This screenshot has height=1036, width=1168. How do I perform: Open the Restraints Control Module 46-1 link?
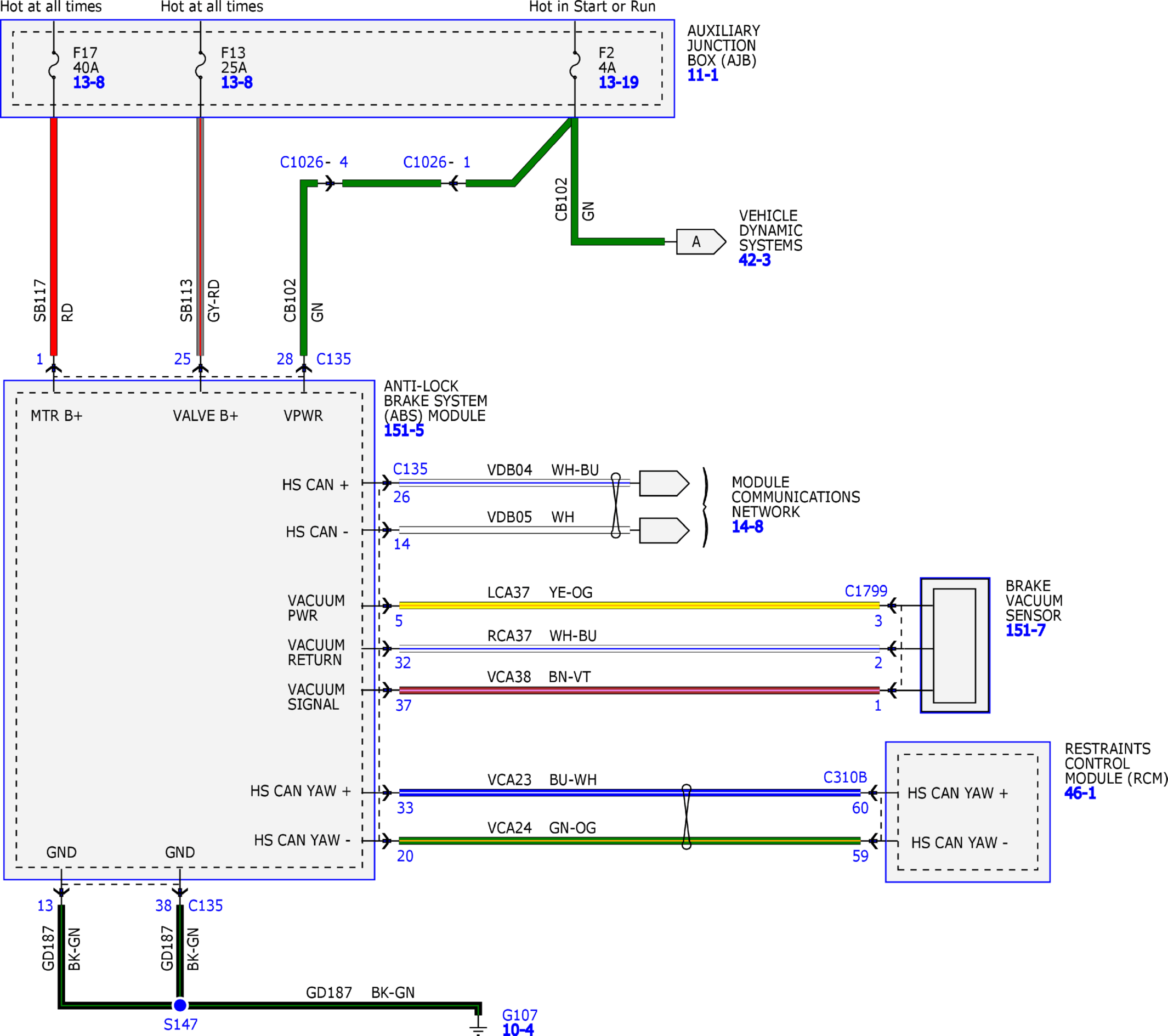pos(1080,793)
